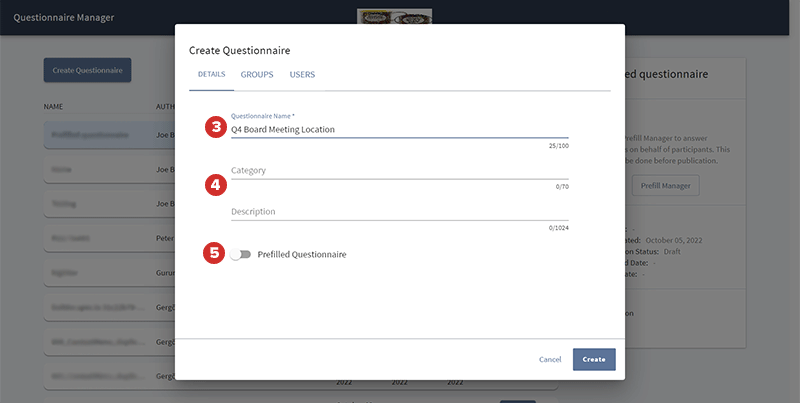Viewport: 800px width, 403px height.
Task: Click the red step 5 marker
Action: [x=213, y=253]
